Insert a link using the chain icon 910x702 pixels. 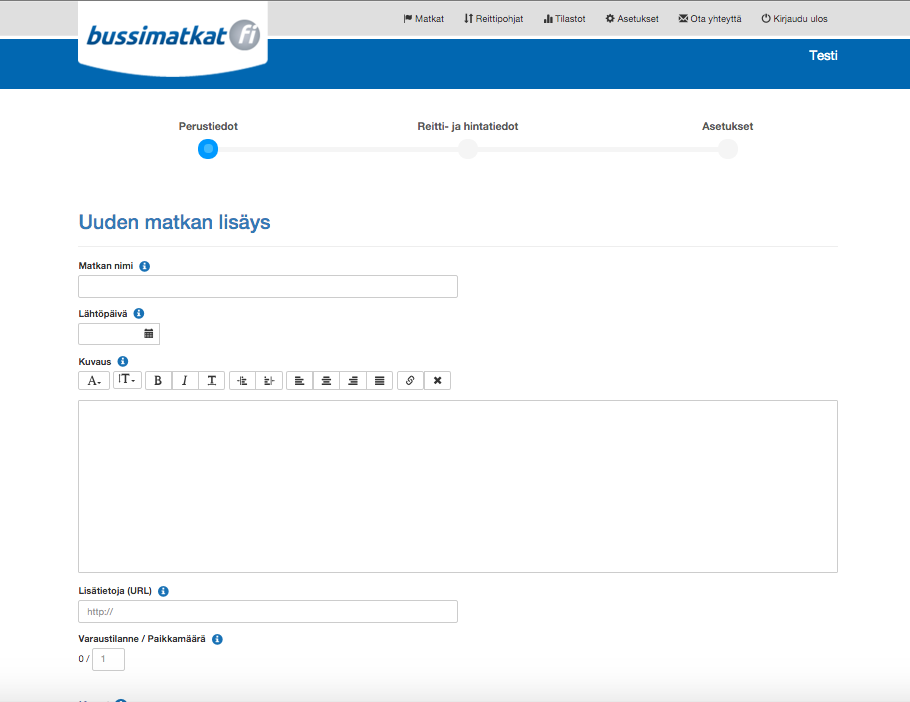(x=410, y=381)
